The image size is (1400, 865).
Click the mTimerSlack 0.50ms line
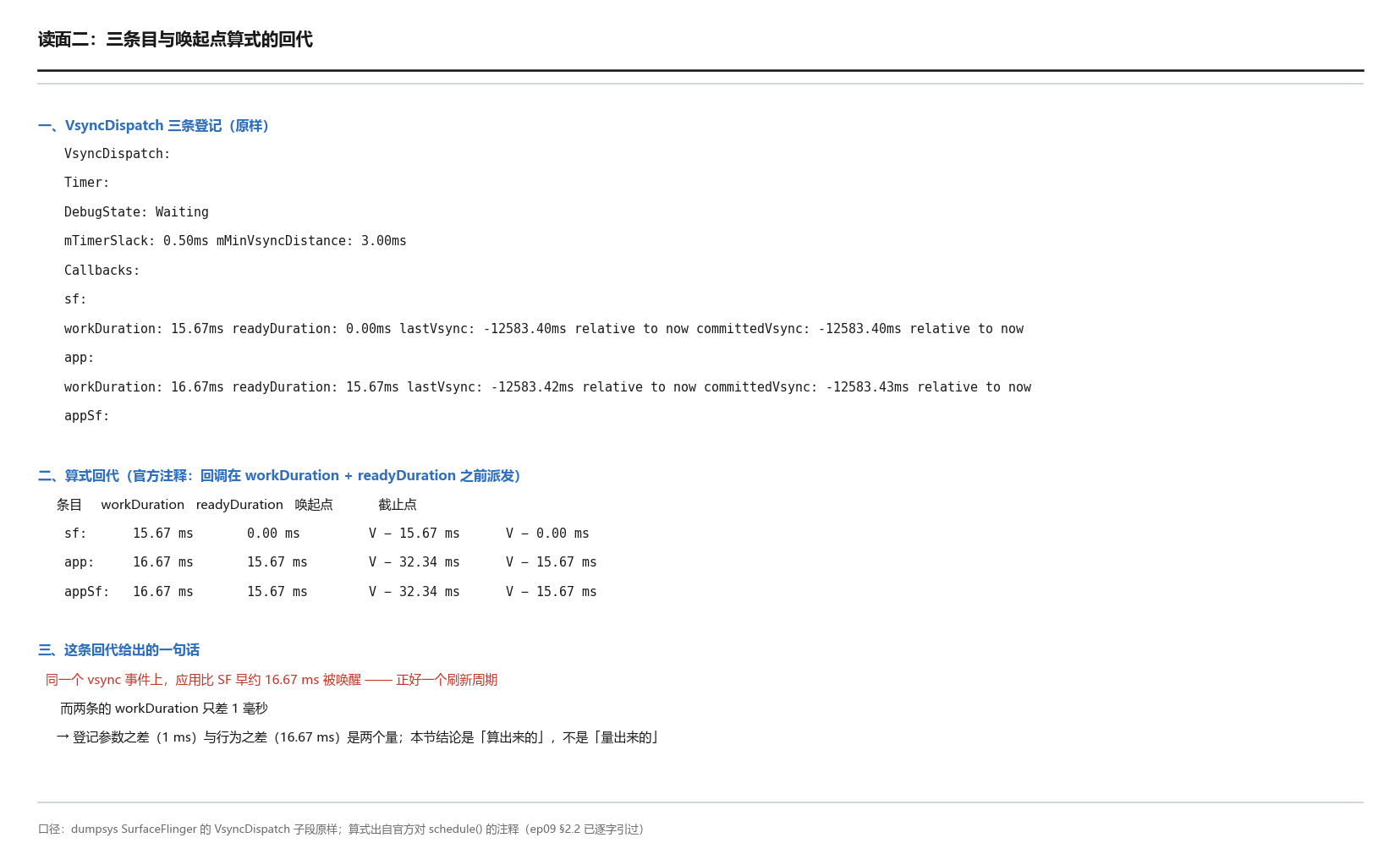point(235,241)
